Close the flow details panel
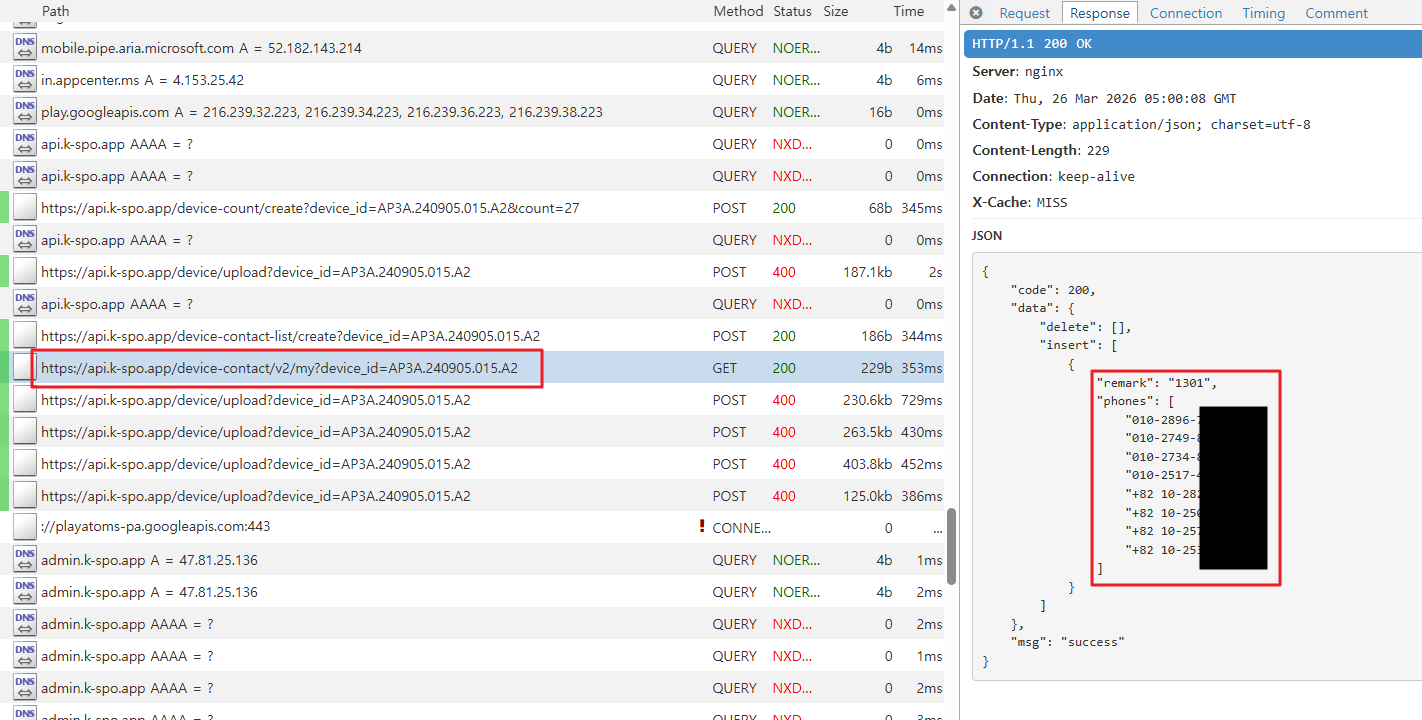This screenshot has height=720, width=1422. point(976,13)
